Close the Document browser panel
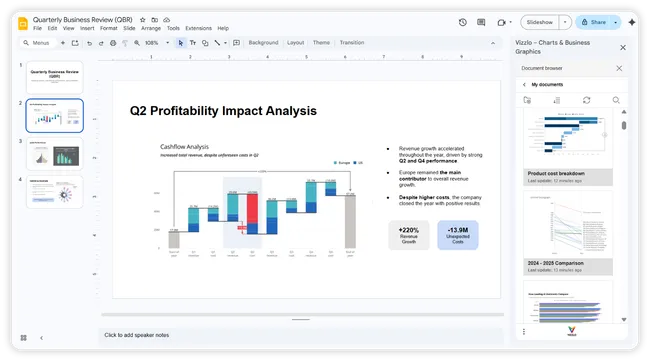Image resolution: width=650 pixels, height=361 pixels. 619,68
